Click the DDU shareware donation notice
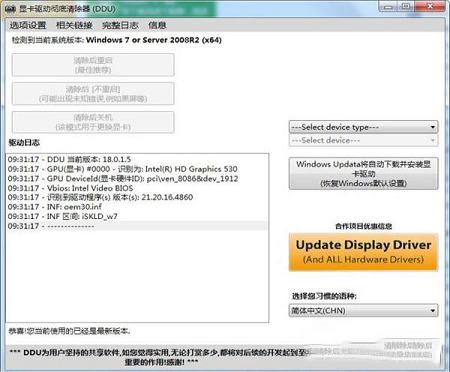Viewport: 450px width, 372px height. tap(160, 357)
